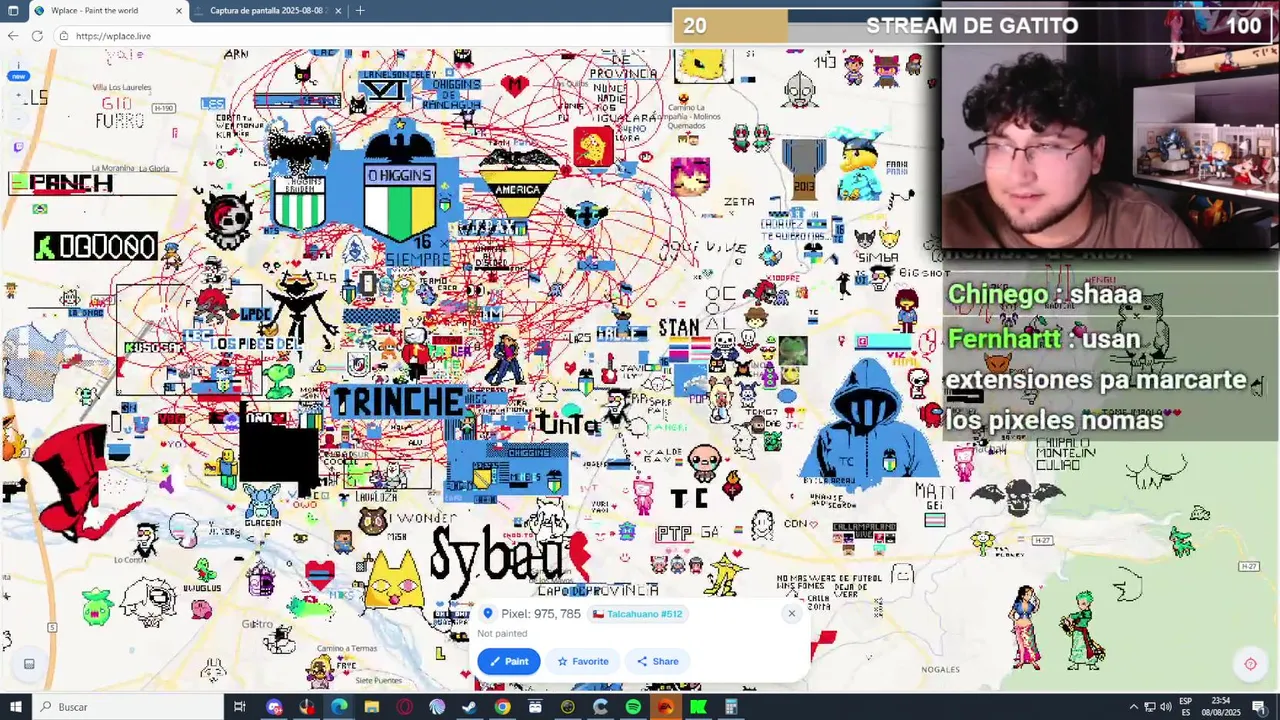Click the STREAM DE GATITO goal bar
This screenshot has width=1280, height=720.
[x=974, y=26]
